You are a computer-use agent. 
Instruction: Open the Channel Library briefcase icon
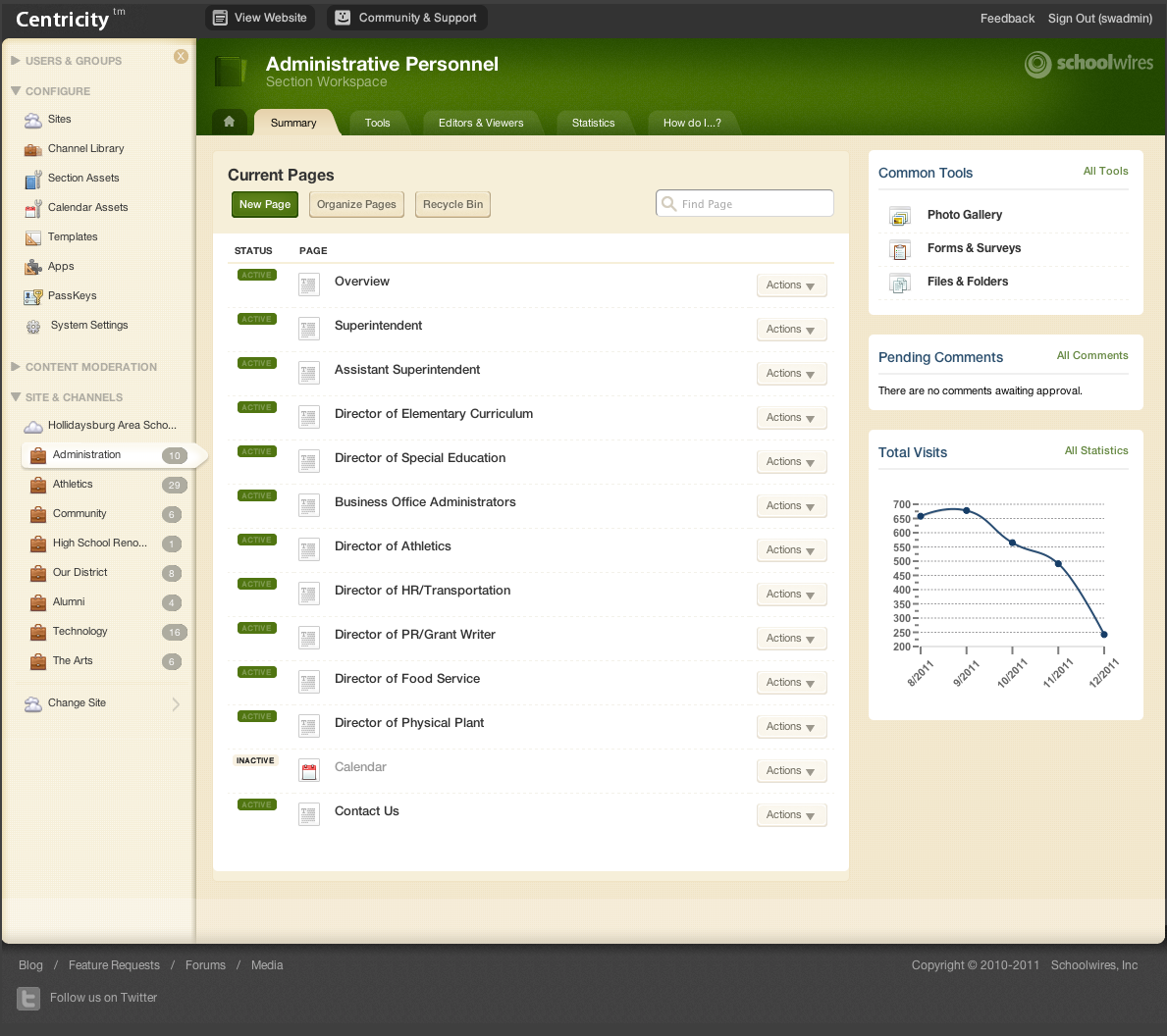click(x=32, y=149)
